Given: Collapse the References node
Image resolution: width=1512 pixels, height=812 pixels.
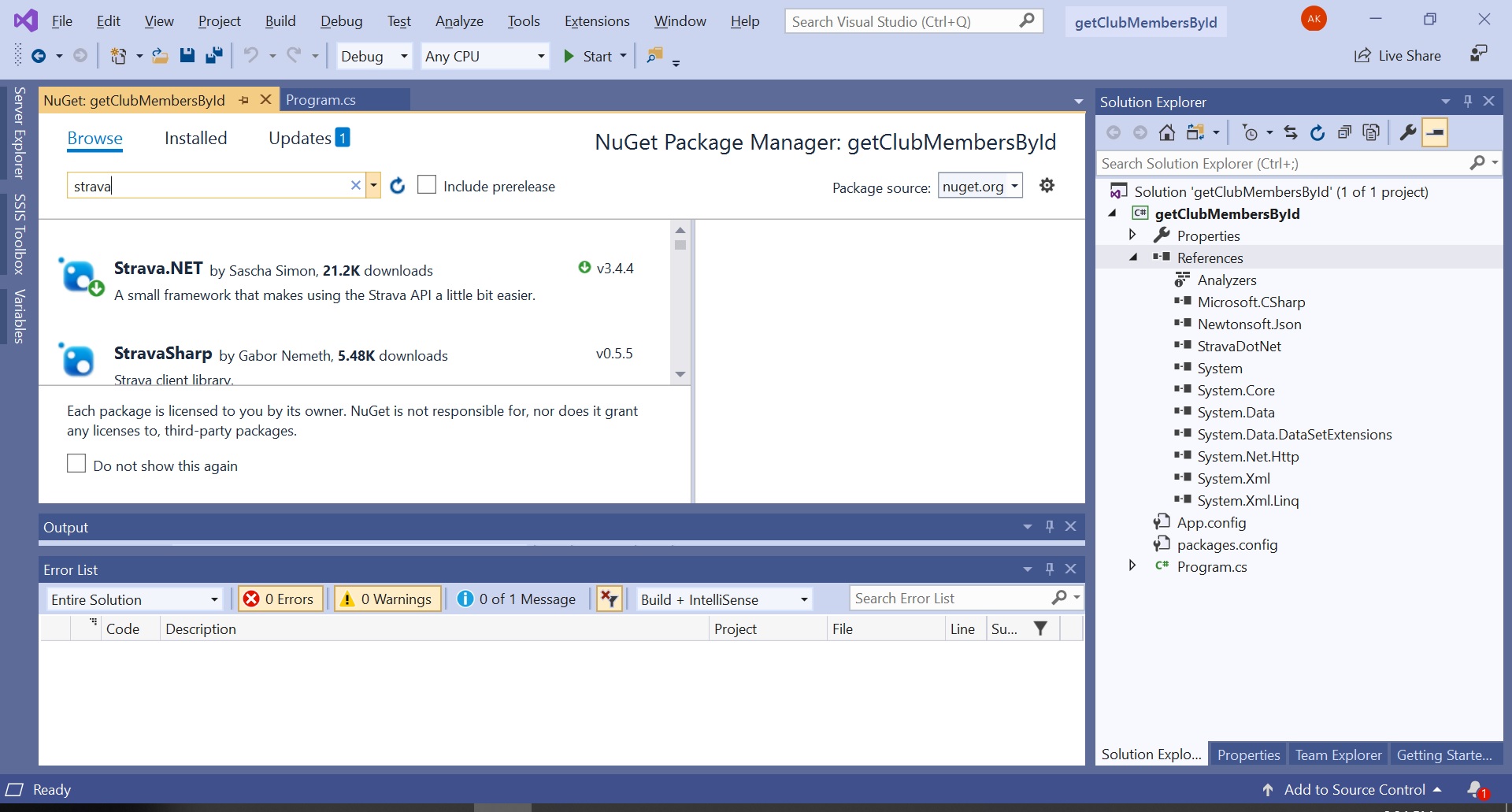Looking at the screenshot, I should (x=1133, y=257).
